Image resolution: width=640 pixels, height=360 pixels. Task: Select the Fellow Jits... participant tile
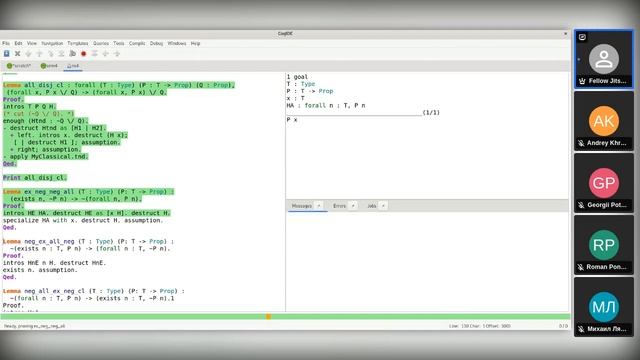pyautogui.click(x=604, y=60)
